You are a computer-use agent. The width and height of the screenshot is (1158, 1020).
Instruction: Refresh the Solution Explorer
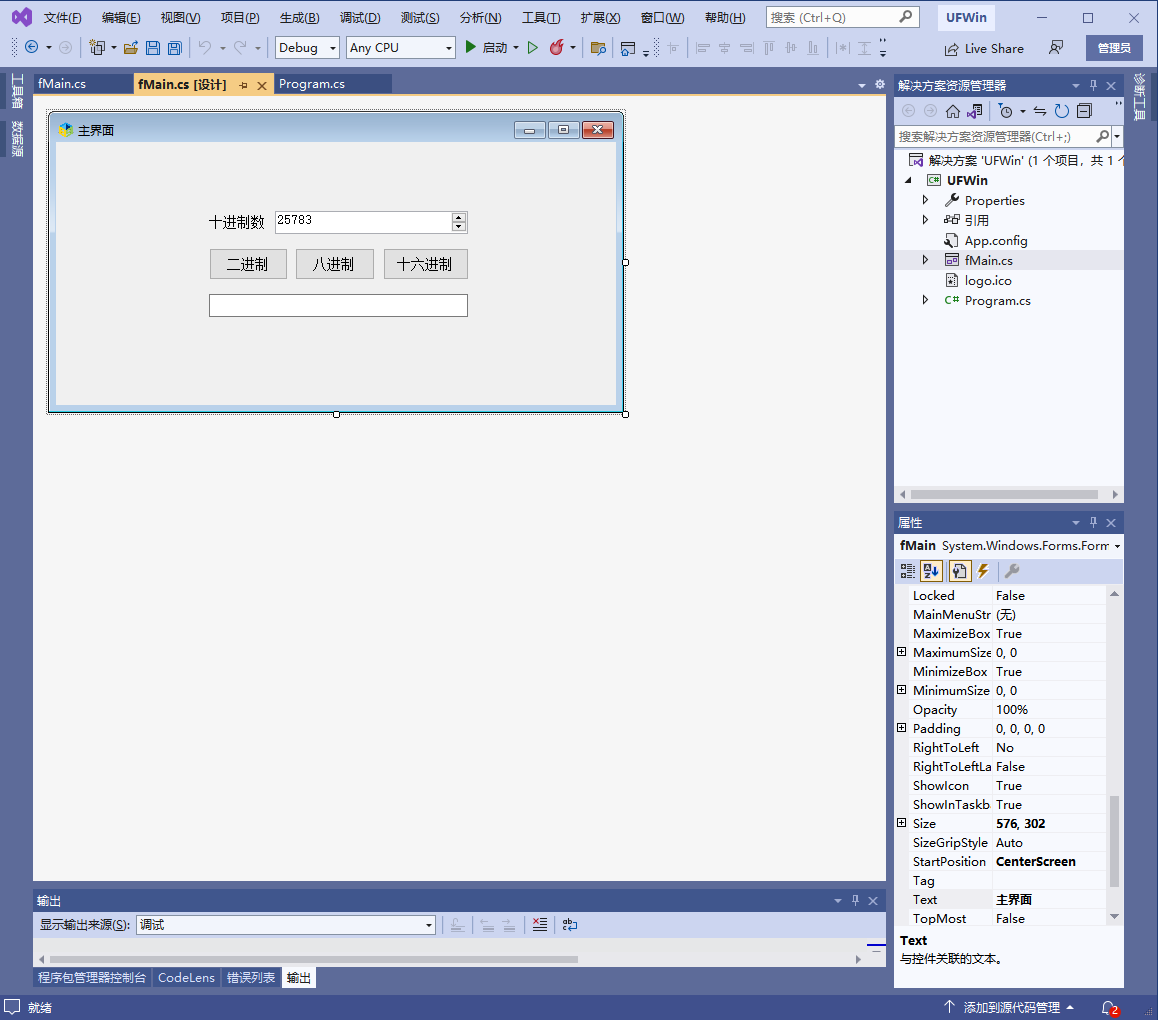click(x=1061, y=111)
